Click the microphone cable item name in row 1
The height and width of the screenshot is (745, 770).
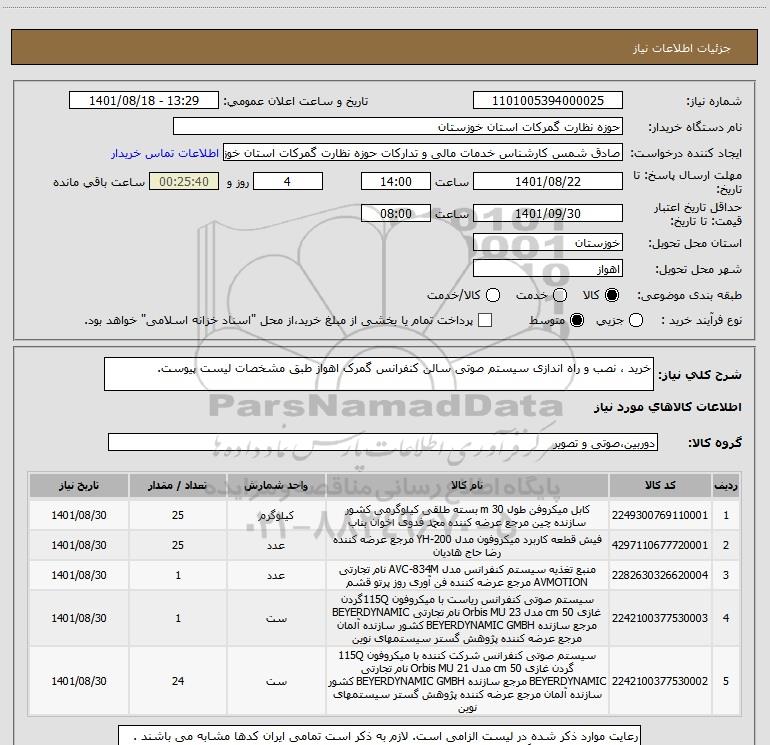[467, 516]
